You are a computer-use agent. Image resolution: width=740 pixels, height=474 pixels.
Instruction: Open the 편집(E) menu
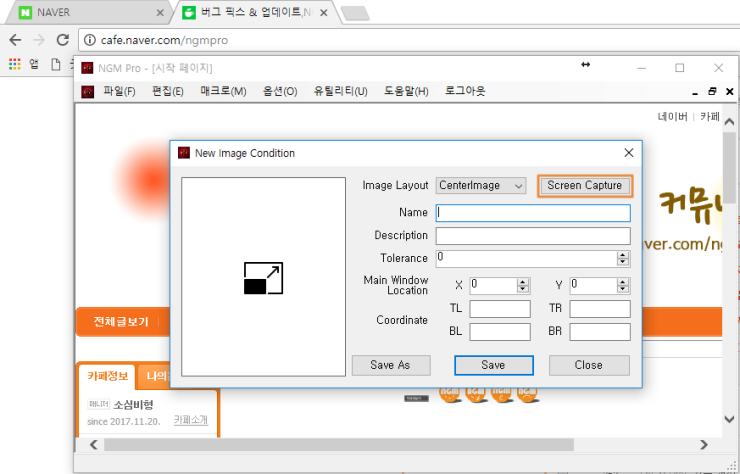tap(168, 91)
